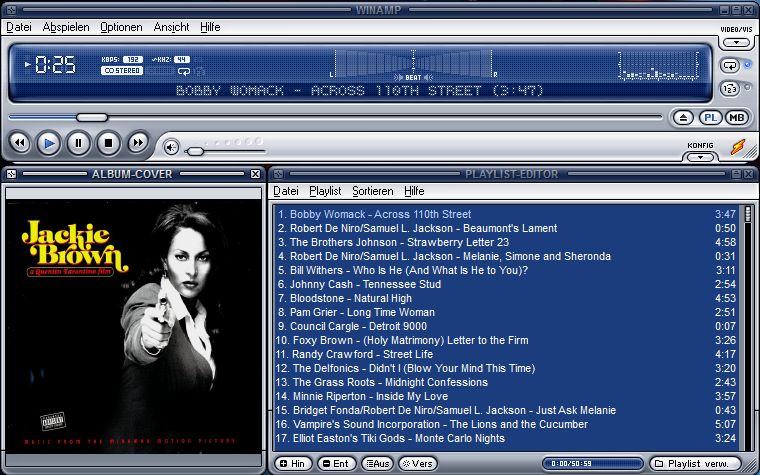This screenshot has height=475, width=760.
Task: Open the Sortieren menu
Action: pyautogui.click(x=373, y=191)
